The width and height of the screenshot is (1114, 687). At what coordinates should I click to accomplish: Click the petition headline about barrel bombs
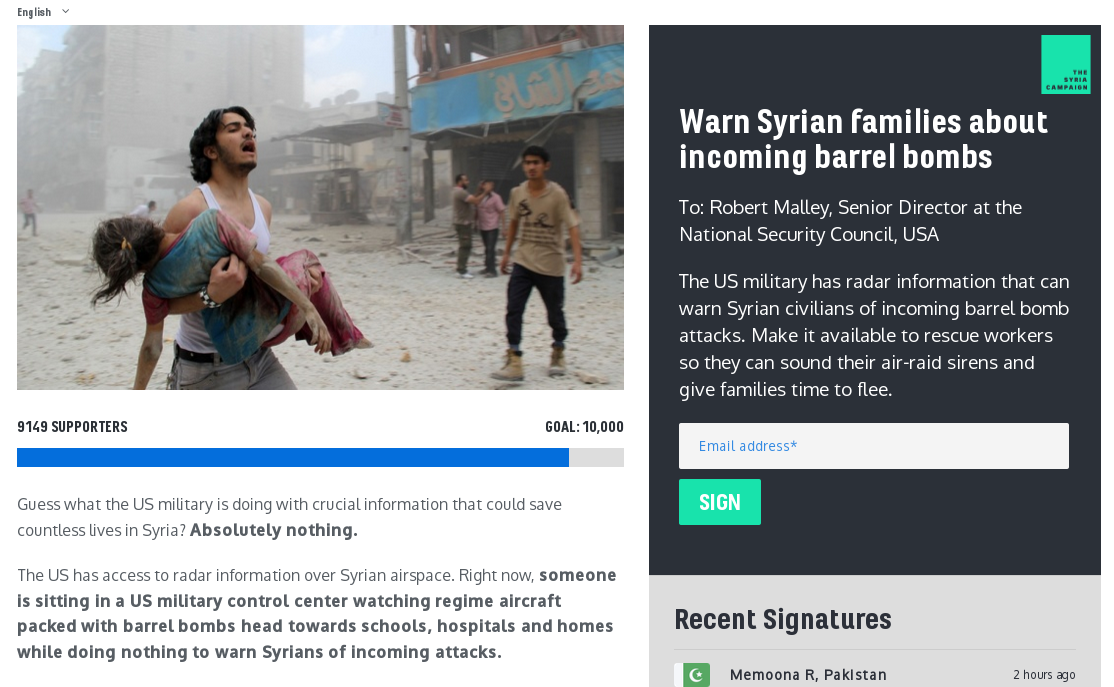click(x=863, y=139)
